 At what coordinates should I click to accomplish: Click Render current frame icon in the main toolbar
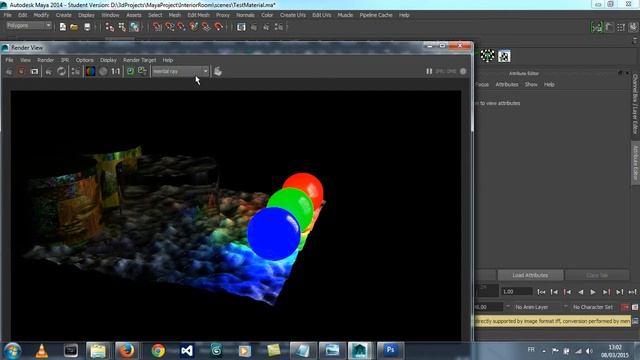click(x=254, y=27)
